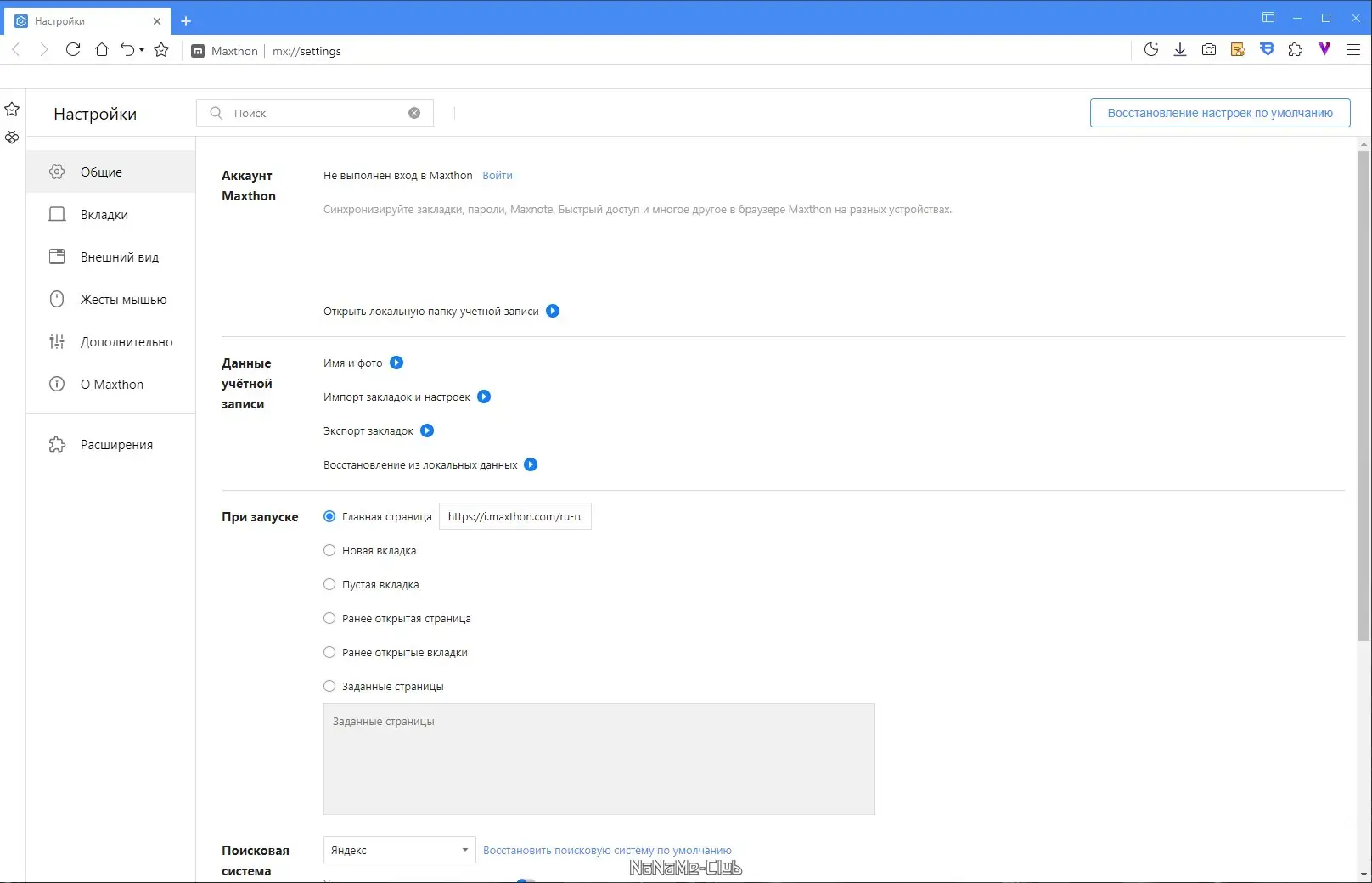Open the Дополнительно settings section

(x=111, y=341)
